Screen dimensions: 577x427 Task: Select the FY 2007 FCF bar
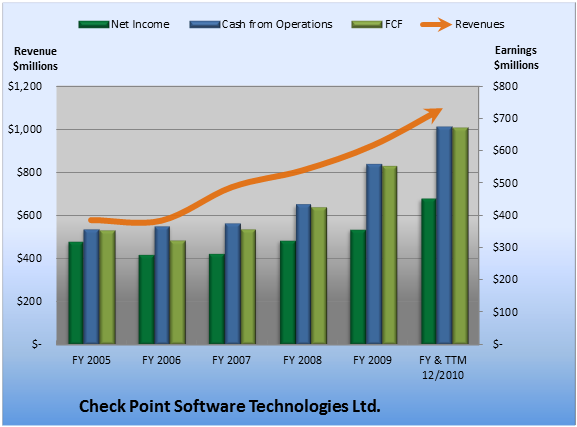point(248,287)
